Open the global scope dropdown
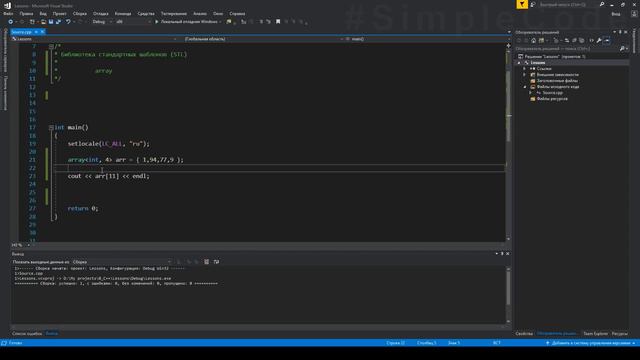The width and height of the screenshot is (640, 360). click(263, 39)
